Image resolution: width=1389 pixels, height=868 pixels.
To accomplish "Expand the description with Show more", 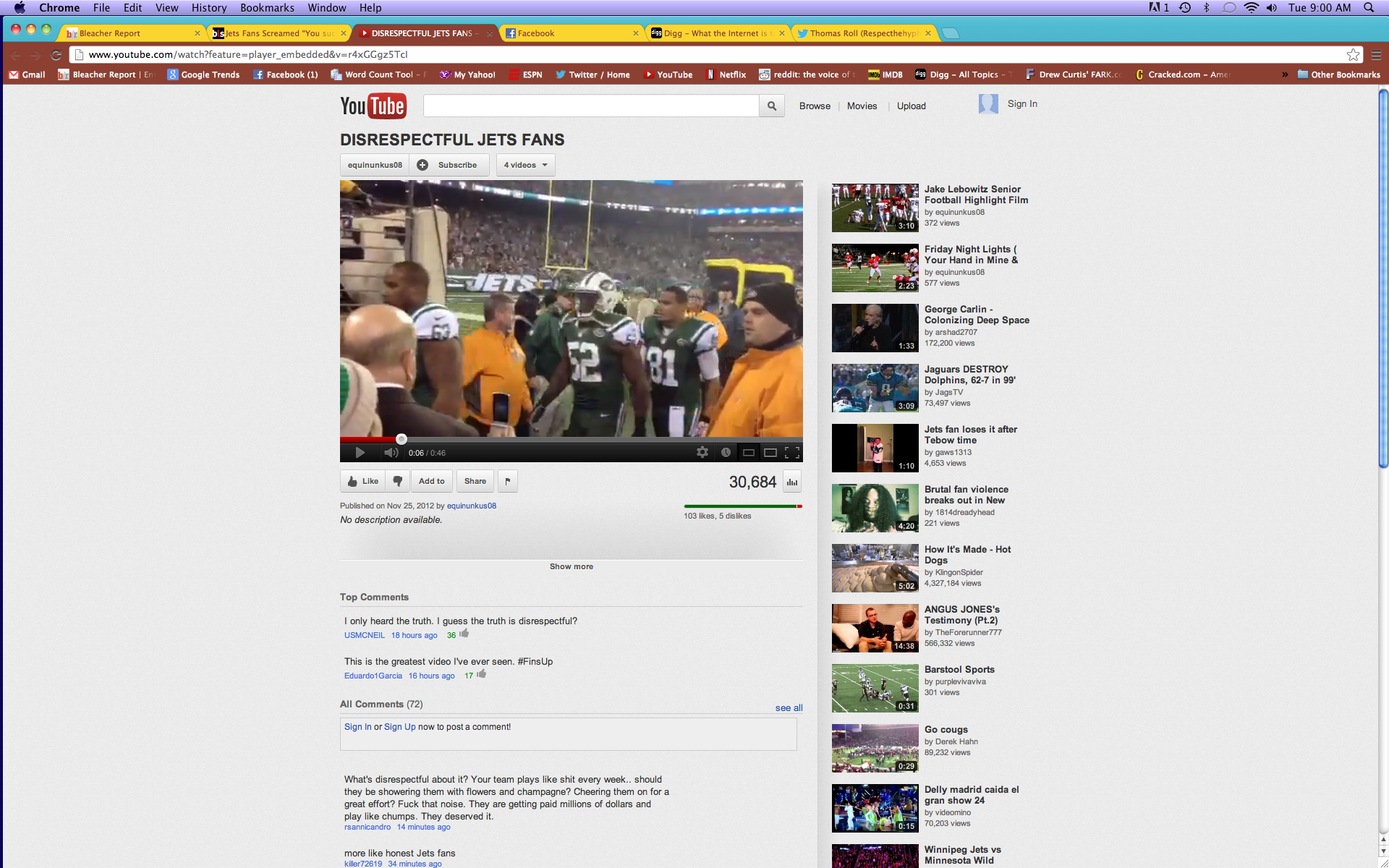I will [x=571, y=566].
